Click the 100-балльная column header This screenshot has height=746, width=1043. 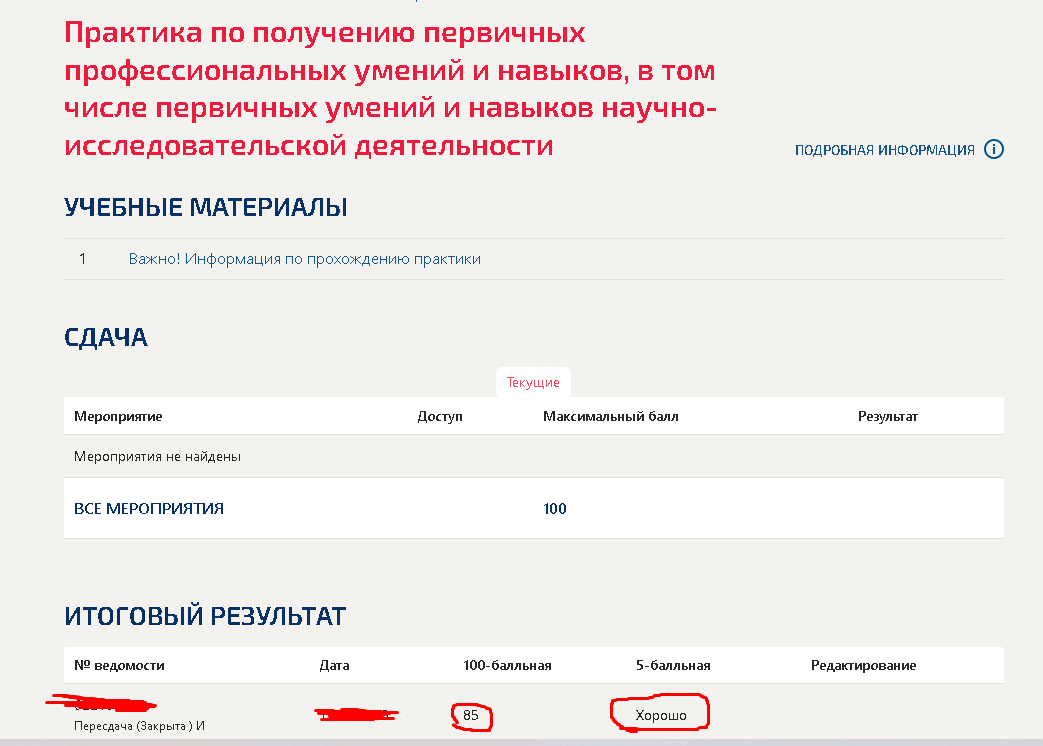507,665
